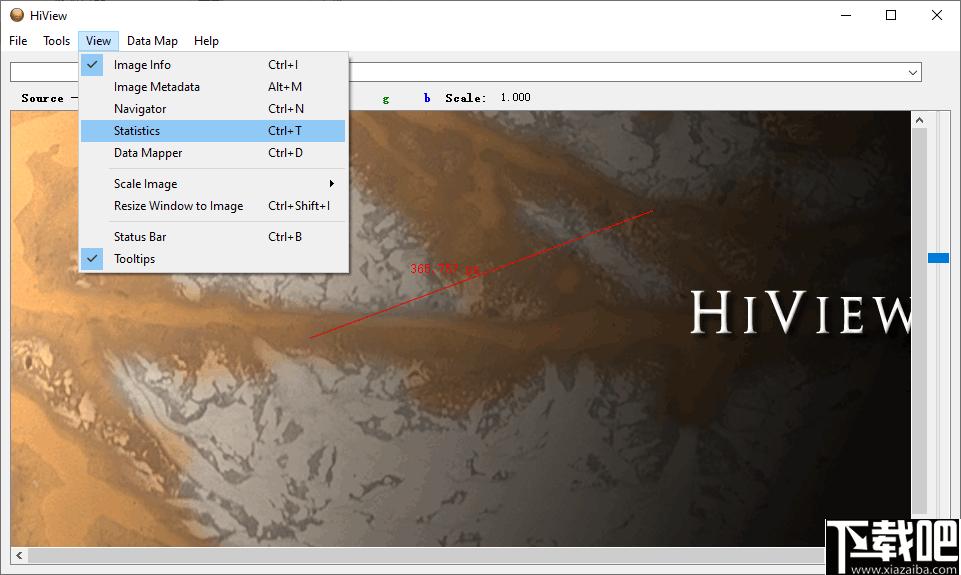This screenshot has width=961, height=575.
Task: Open the File menu
Action: click(x=18, y=40)
